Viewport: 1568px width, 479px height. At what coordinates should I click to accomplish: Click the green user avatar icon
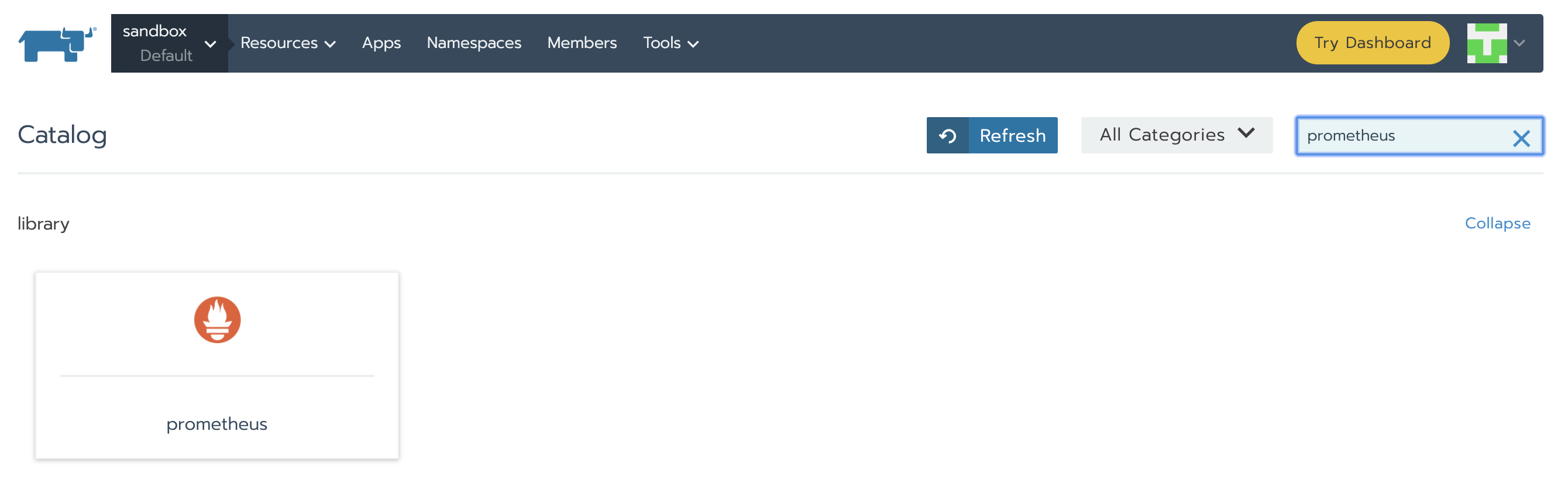coord(1486,43)
